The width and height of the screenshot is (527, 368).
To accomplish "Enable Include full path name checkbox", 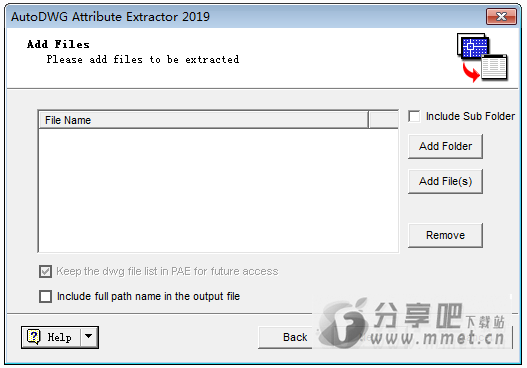I will pyautogui.click(x=45, y=296).
